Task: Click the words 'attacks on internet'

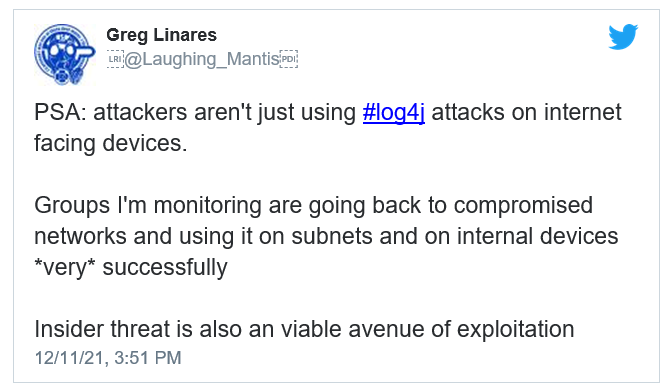Action: (527, 113)
